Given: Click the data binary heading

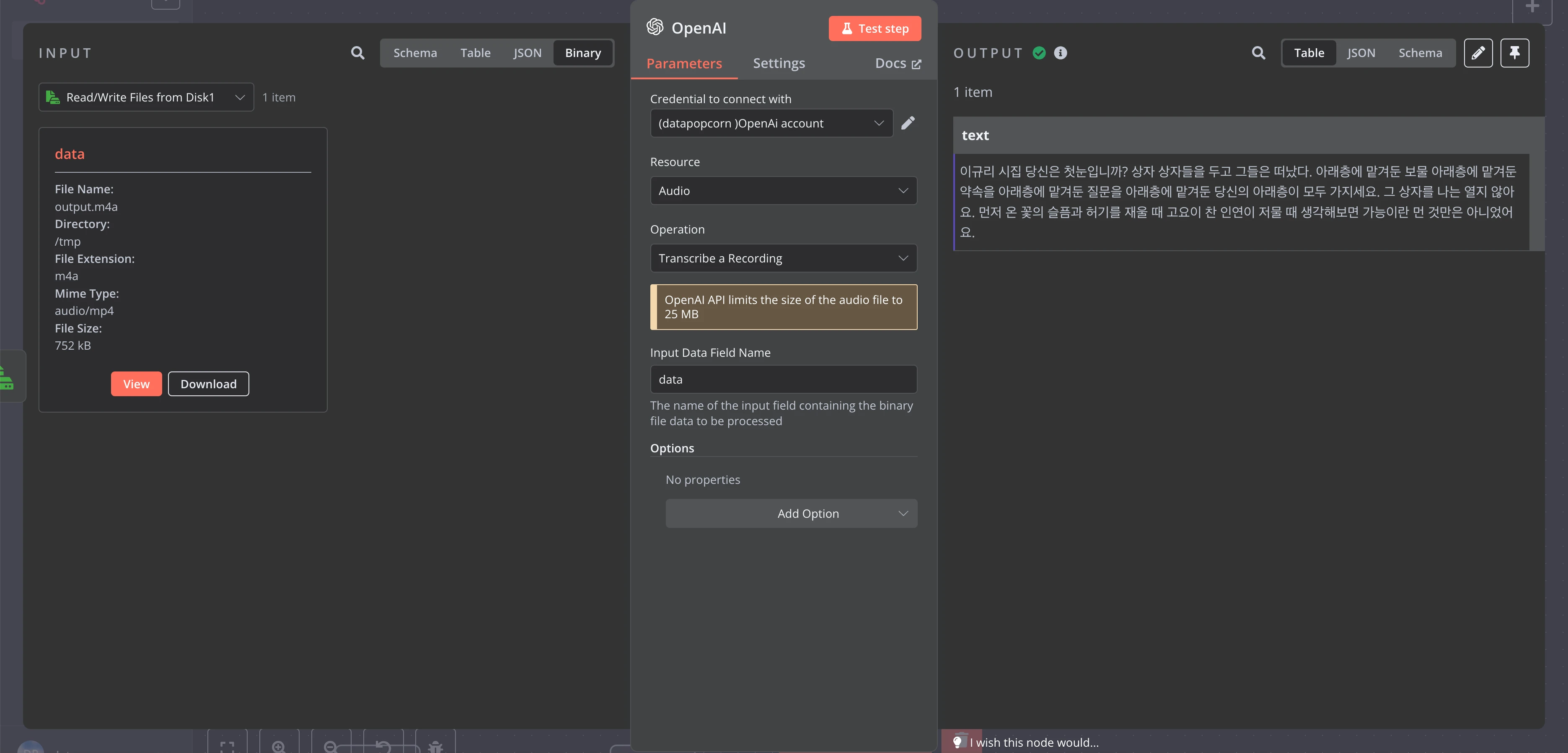Looking at the screenshot, I should pyautogui.click(x=70, y=154).
